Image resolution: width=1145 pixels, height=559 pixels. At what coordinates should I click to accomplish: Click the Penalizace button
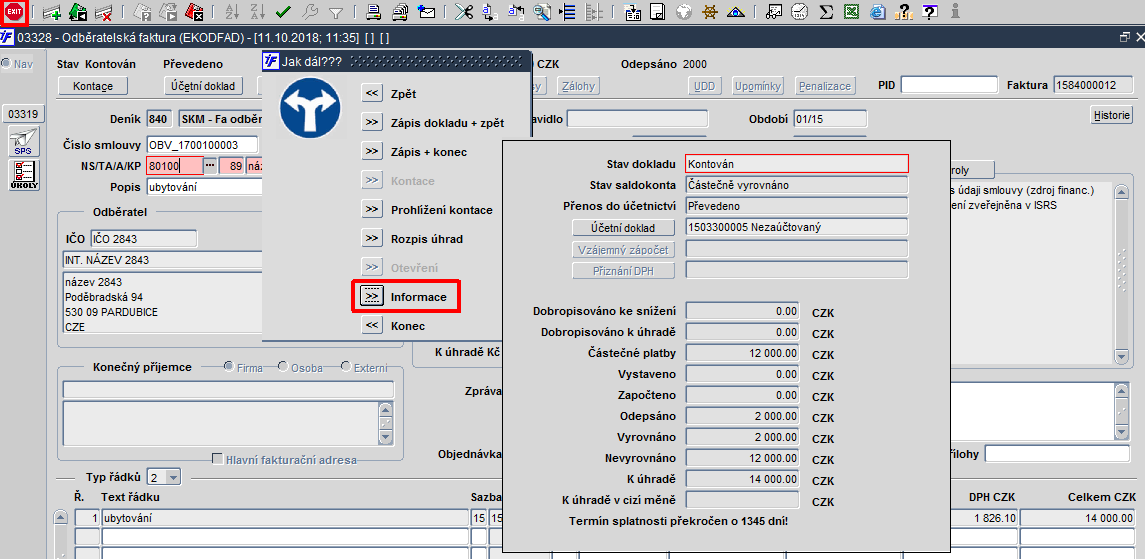click(x=824, y=86)
